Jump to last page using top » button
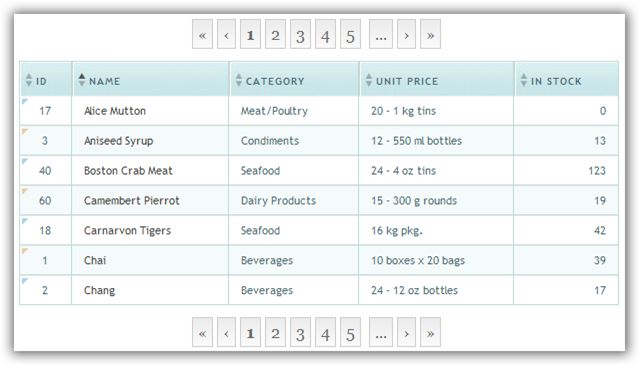Screen dimensions: 639x365 pos(430,34)
